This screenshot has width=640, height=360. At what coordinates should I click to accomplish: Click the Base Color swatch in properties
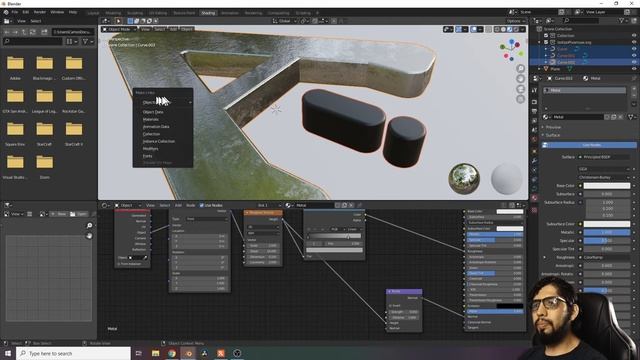[607, 186]
